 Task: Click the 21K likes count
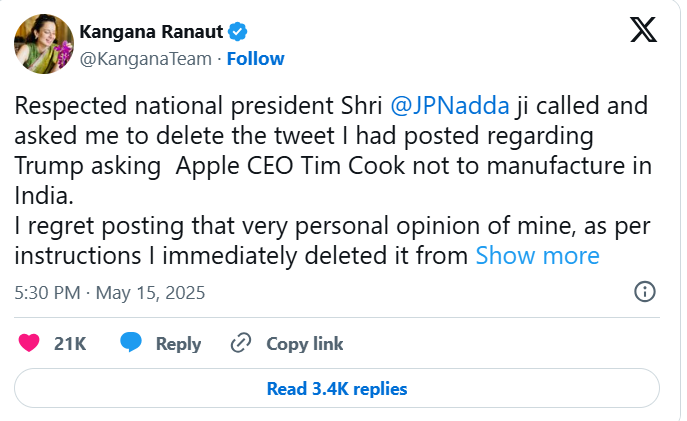tap(70, 343)
